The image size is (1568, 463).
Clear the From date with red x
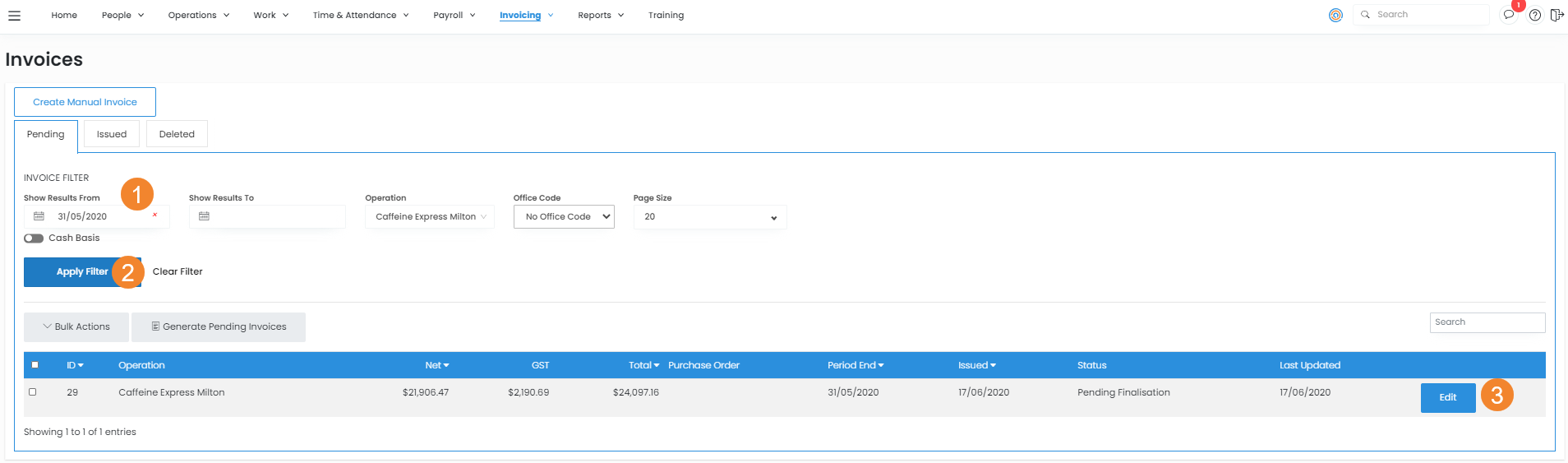pyautogui.click(x=154, y=215)
